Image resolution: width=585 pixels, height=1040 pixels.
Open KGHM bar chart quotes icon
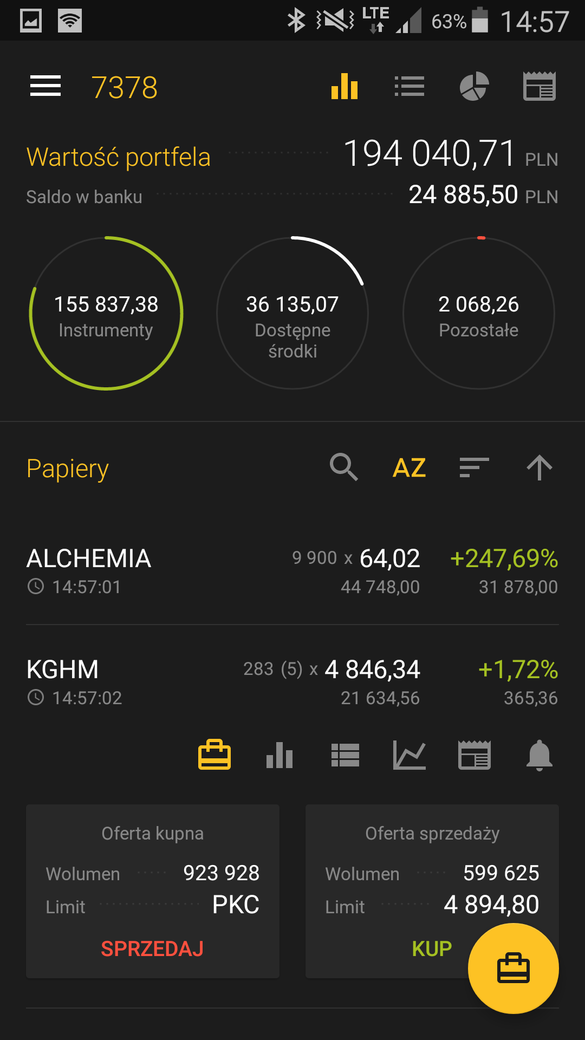[279, 755]
